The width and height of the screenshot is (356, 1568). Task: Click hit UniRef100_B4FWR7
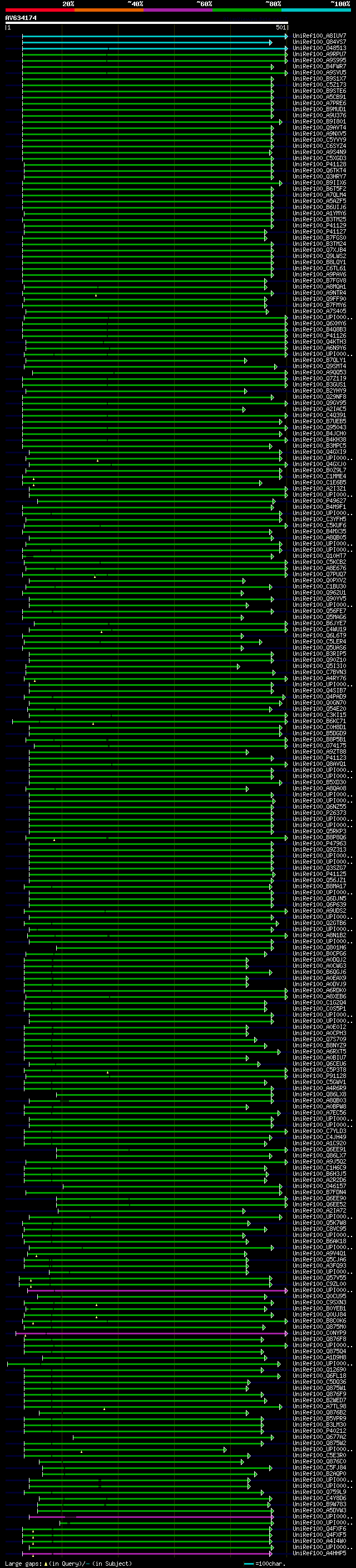(319, 66)
